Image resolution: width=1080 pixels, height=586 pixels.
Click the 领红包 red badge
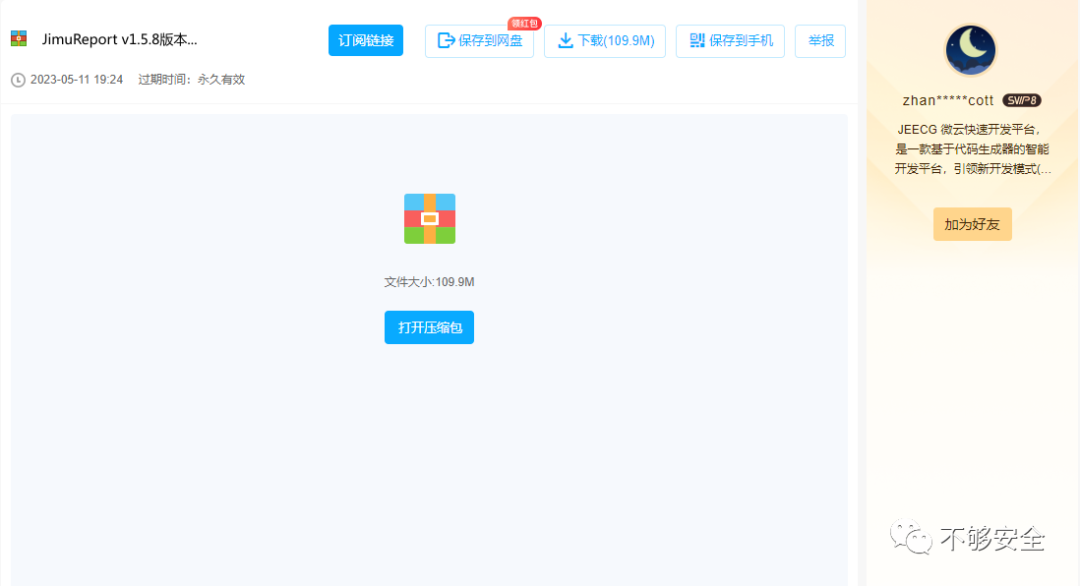click(x=524, y=23)
